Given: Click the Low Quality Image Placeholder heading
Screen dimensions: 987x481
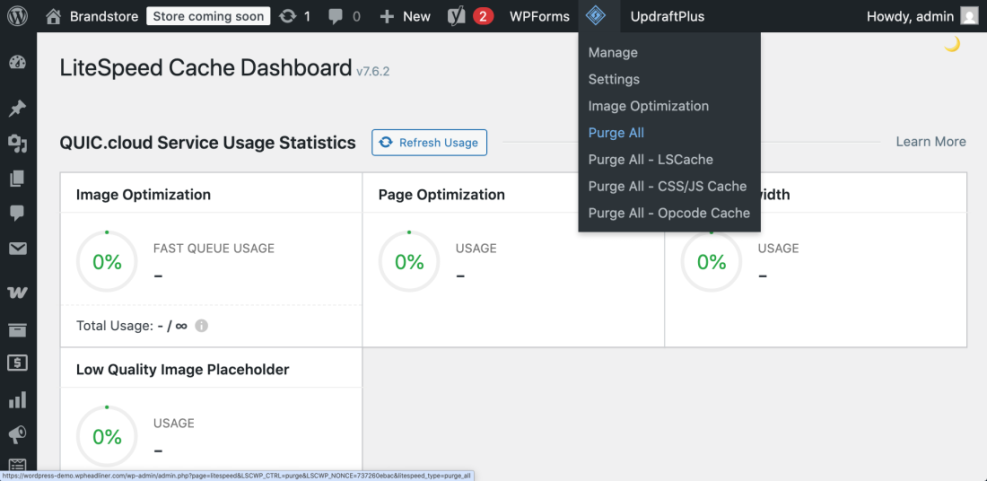Looking at the screenshot, I should tap(183, 370).
